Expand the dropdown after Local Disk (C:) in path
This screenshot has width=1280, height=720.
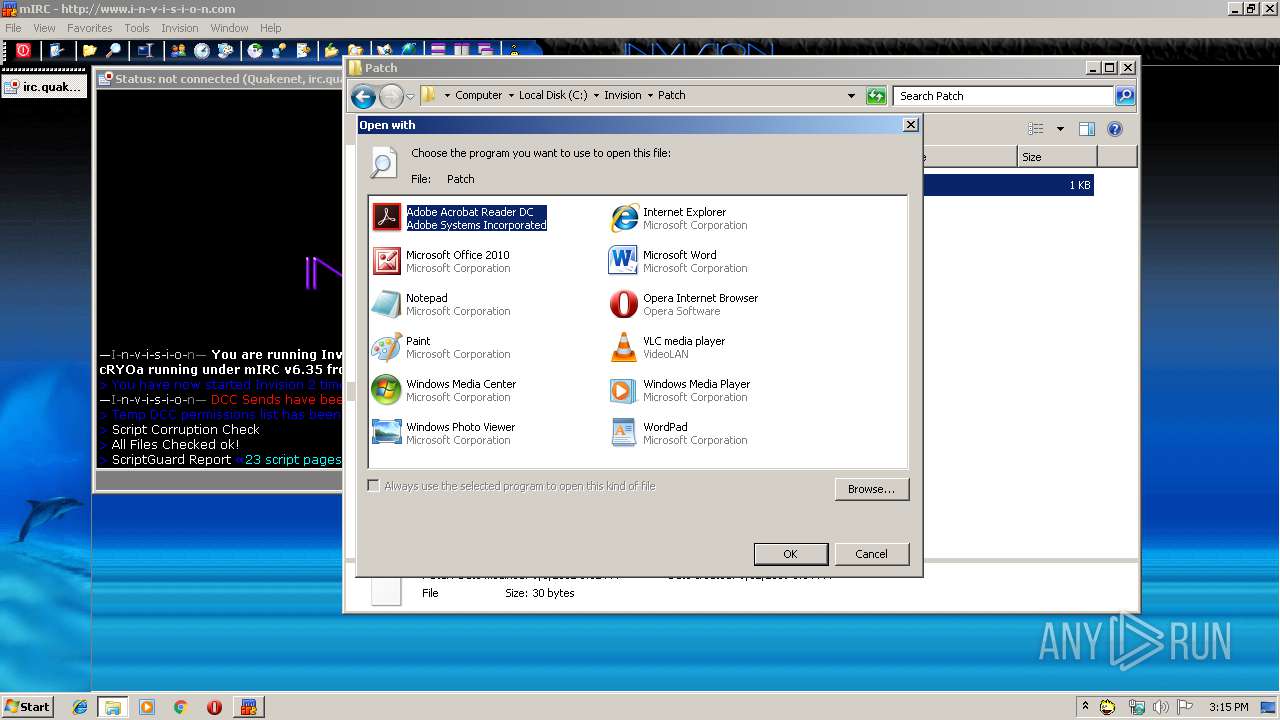point(596,96)
